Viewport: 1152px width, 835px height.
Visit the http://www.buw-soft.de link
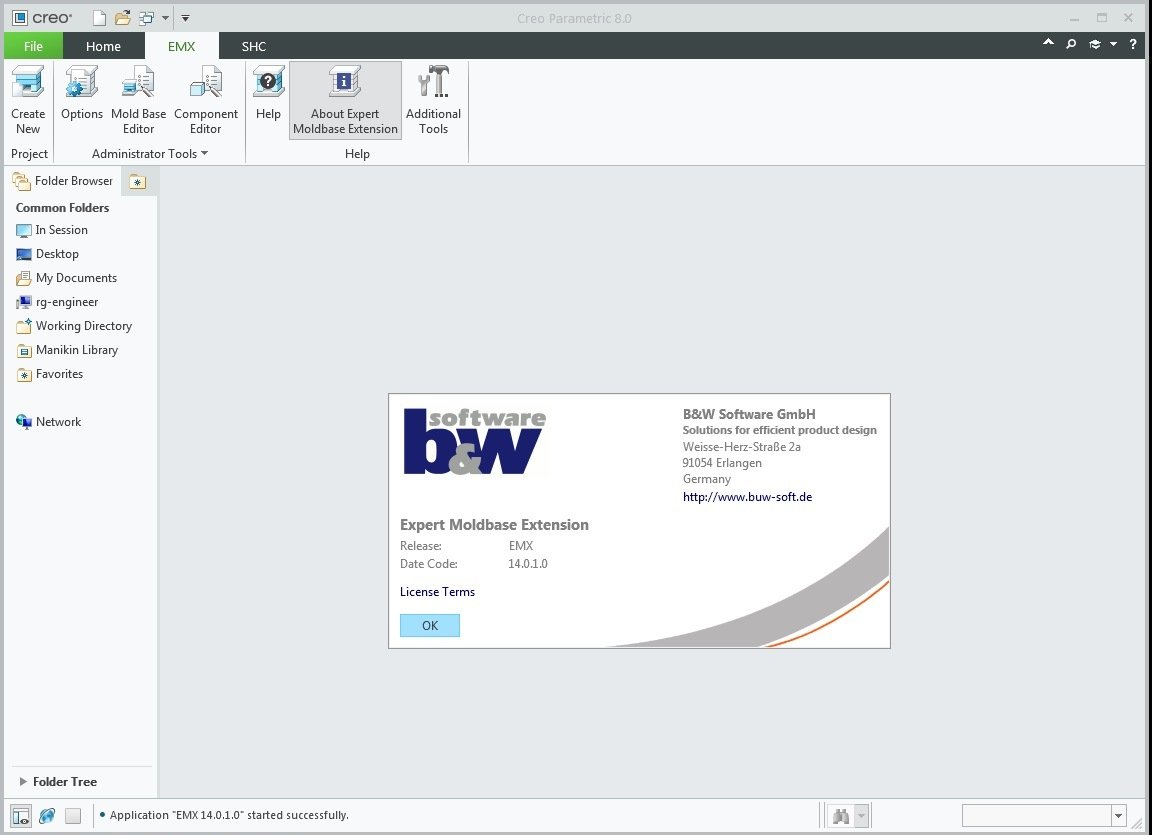(x=747, y=496)
